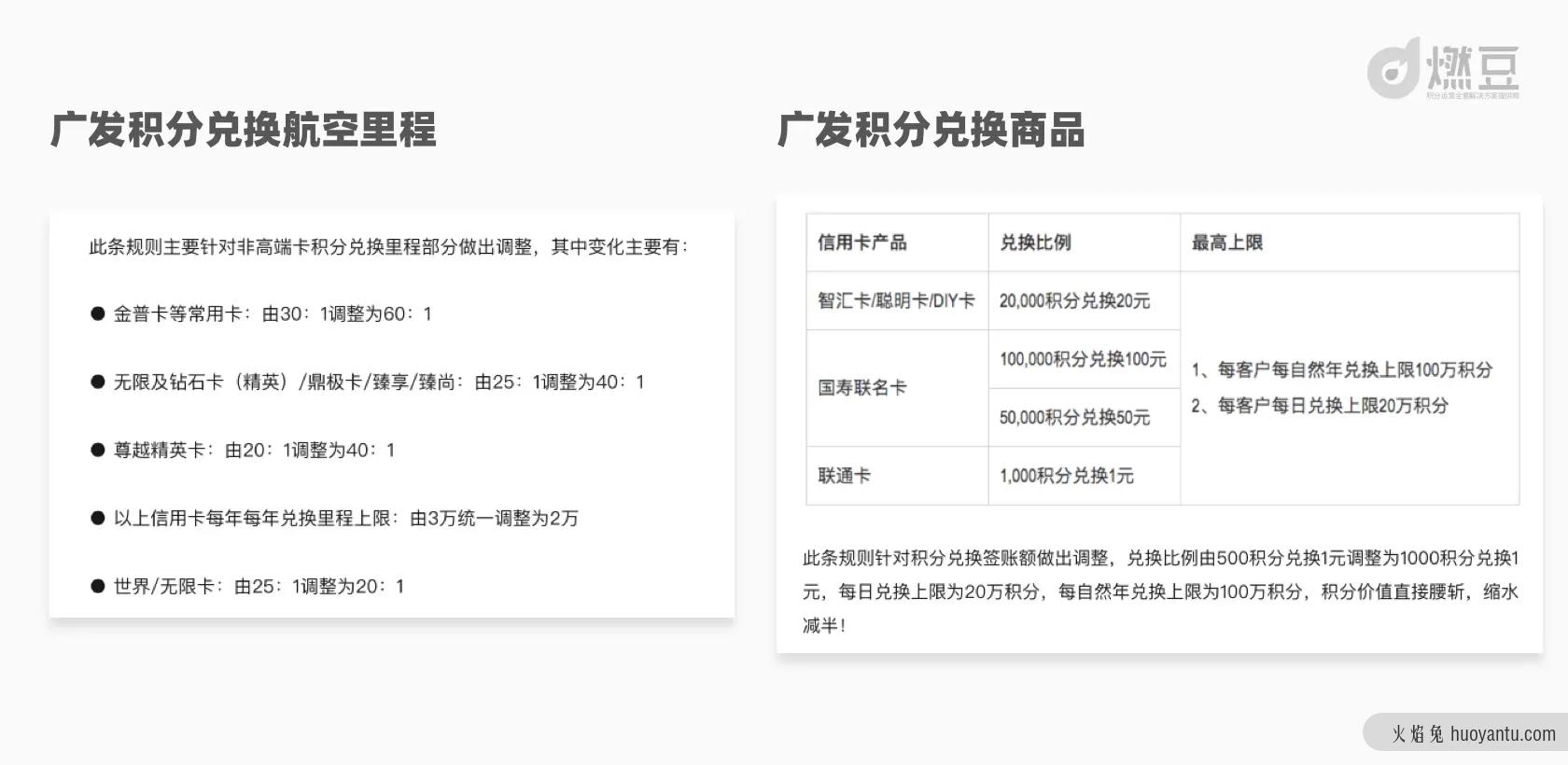Viewport: 1568px width, 765px height.
Task: Click the paragraph starting 此条规则针对积分兑换签账额
Action: point(1160,591)
